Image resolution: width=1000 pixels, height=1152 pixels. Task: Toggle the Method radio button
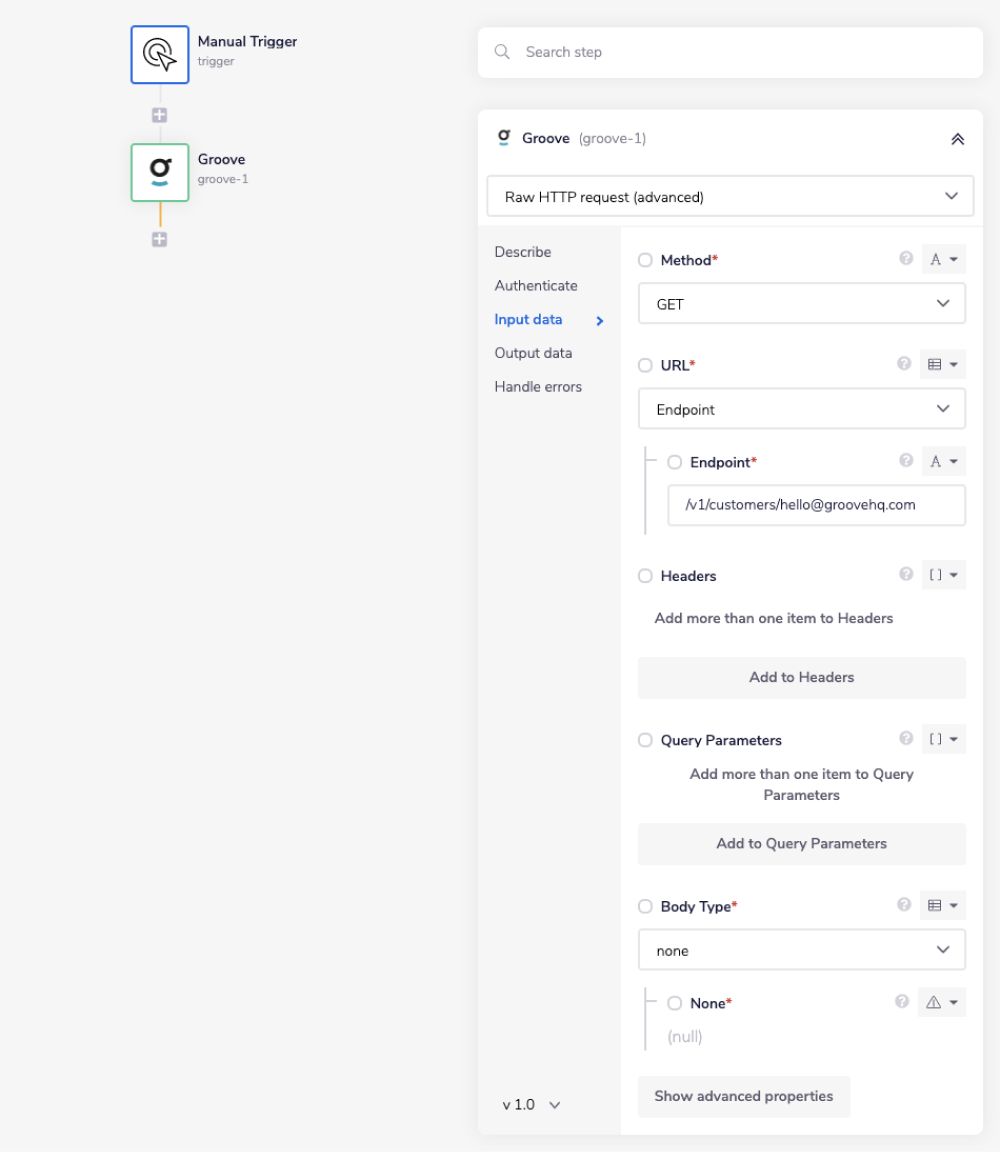point(645,260)
